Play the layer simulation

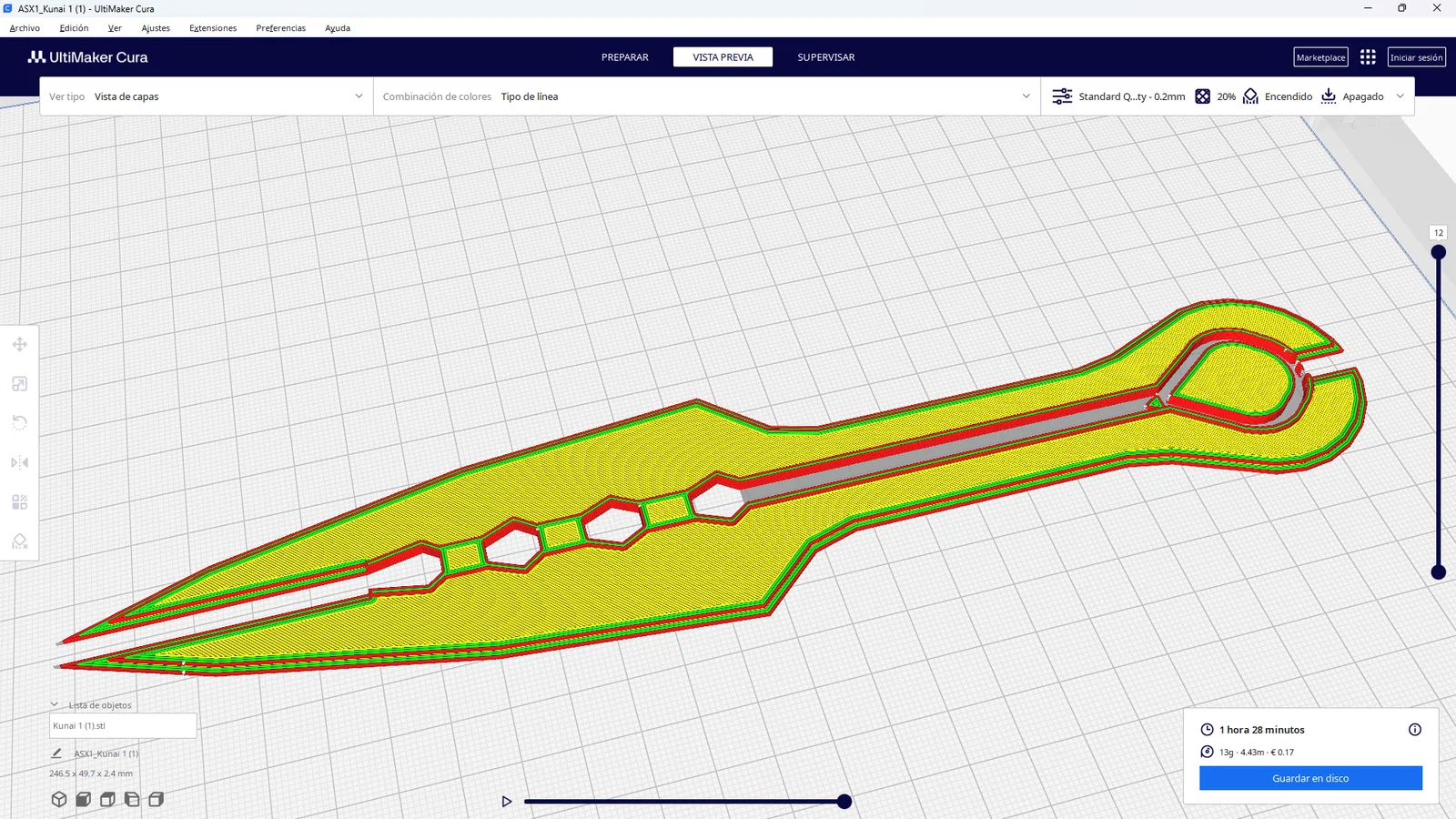[x=507, y=802]
